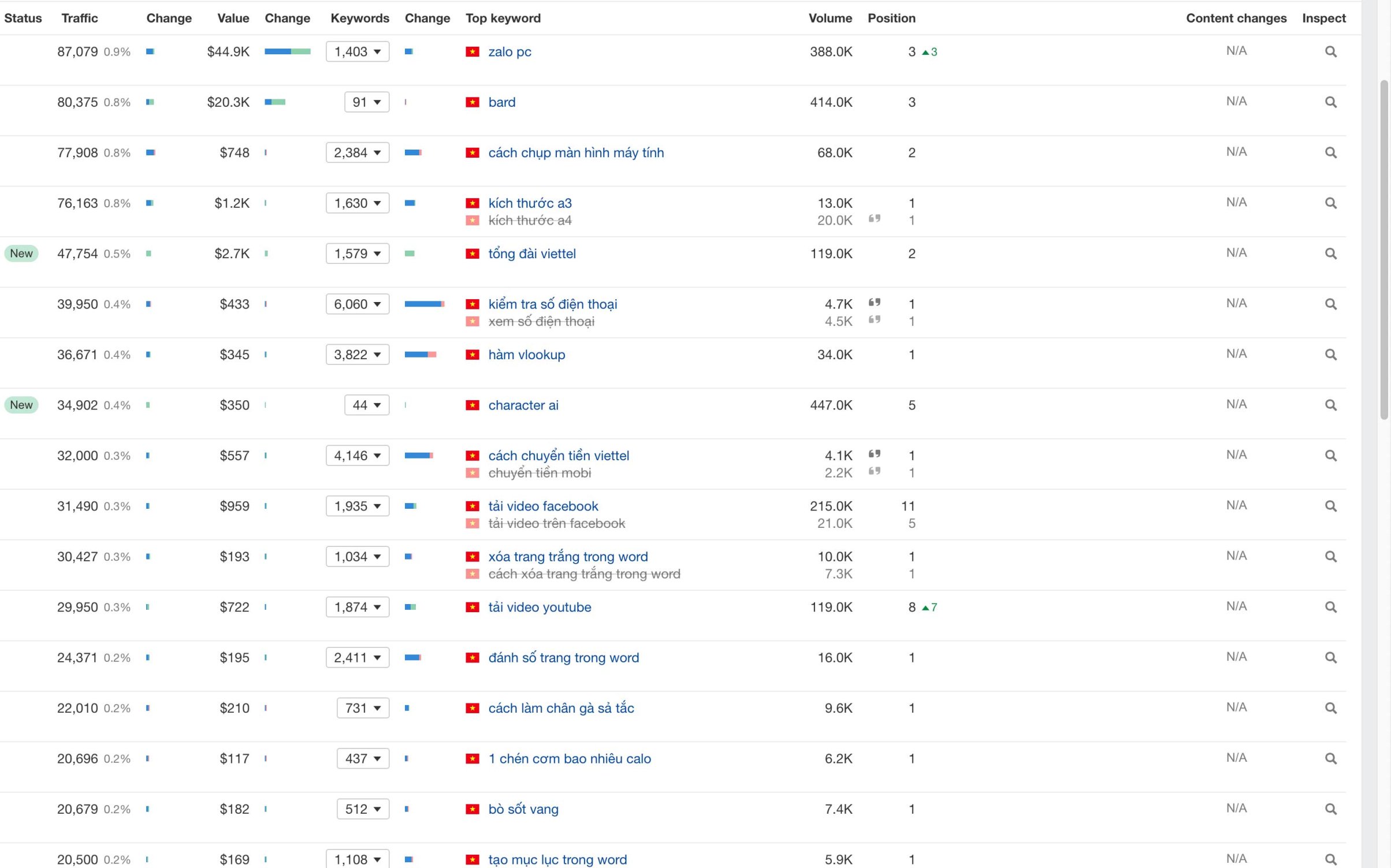Inspect the zalo pc row with magnifier icon
Image resolution: width=1391 pixels, height=868 pixels.
[1330, 52]
